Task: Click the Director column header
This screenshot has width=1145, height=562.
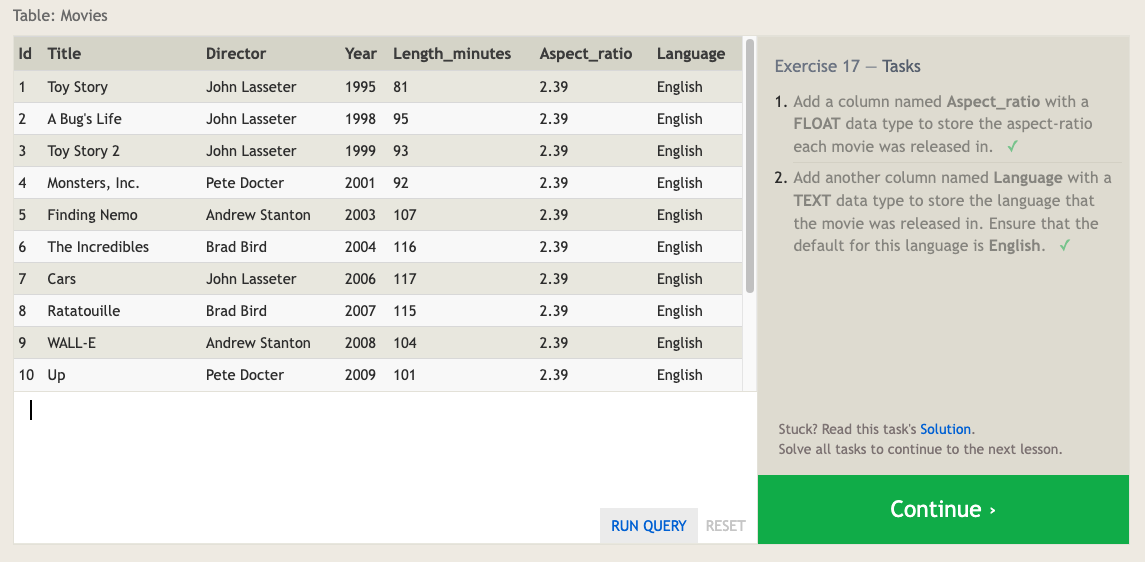Action: [236, 54]
